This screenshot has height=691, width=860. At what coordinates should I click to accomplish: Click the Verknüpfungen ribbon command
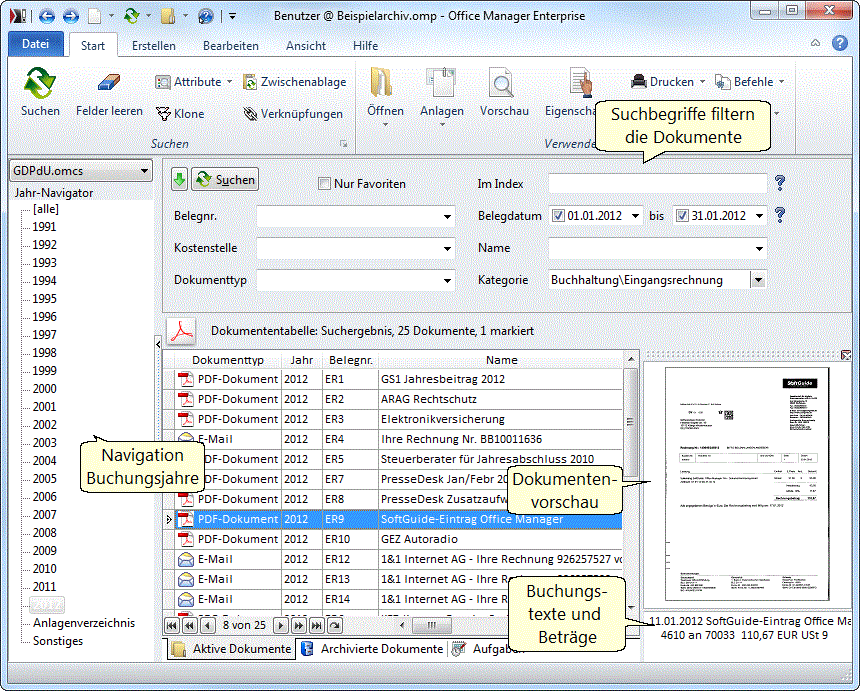click(293, 114)
